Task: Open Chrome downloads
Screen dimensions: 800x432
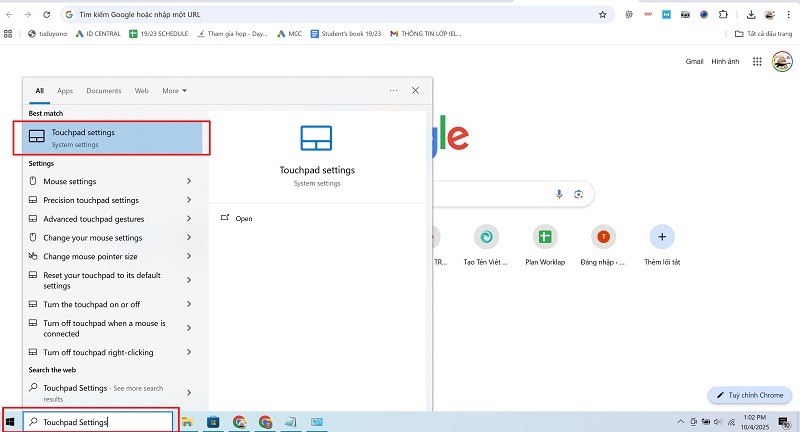Action: pos(751,15)
